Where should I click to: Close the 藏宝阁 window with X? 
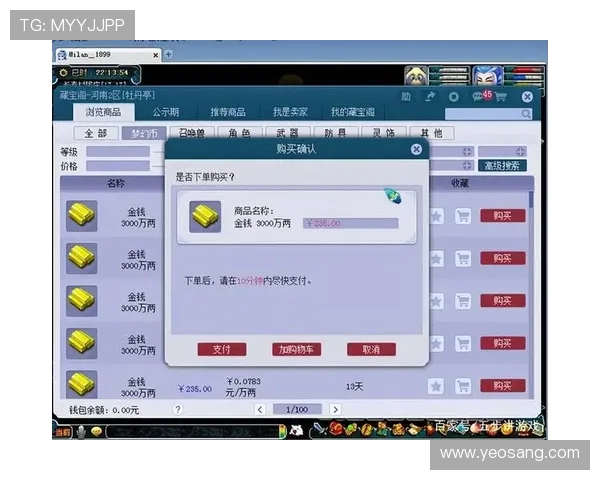click(527, 97)
